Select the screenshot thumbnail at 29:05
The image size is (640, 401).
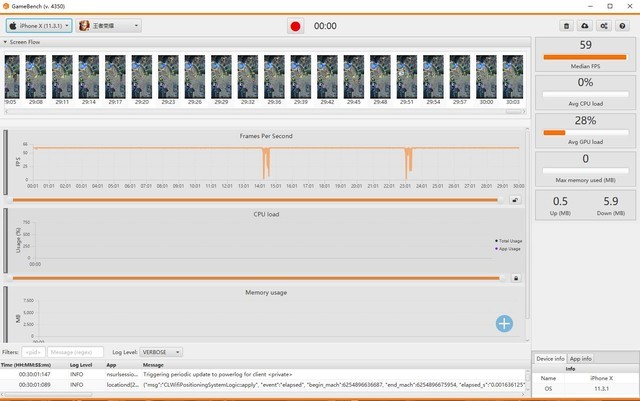(x=10, y=76)
